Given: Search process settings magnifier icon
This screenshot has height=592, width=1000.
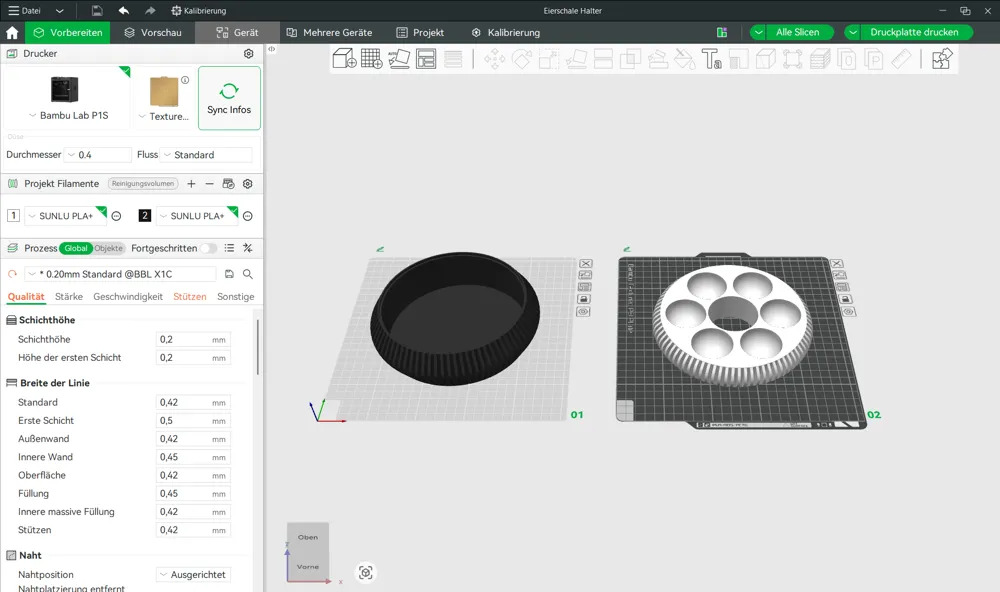Looking at the screenshot, I should tap(248, 274).
